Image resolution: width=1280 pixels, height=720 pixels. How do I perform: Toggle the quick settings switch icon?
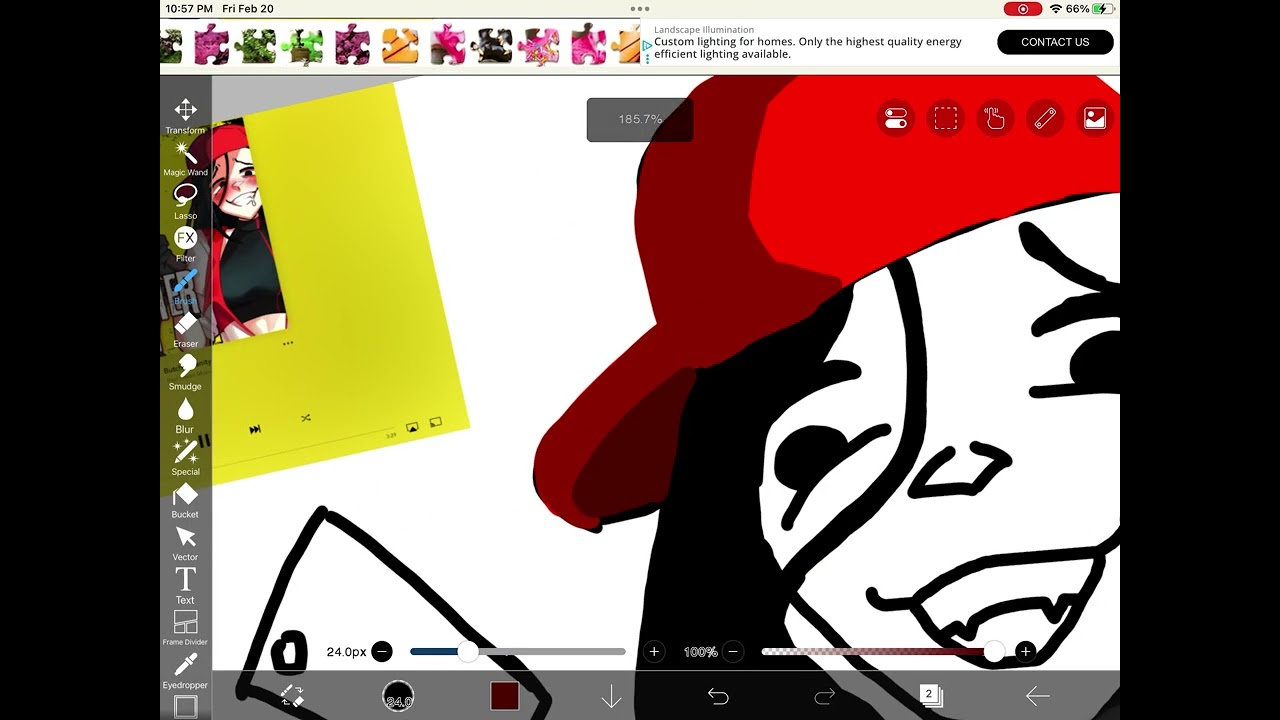pos(895,119)
